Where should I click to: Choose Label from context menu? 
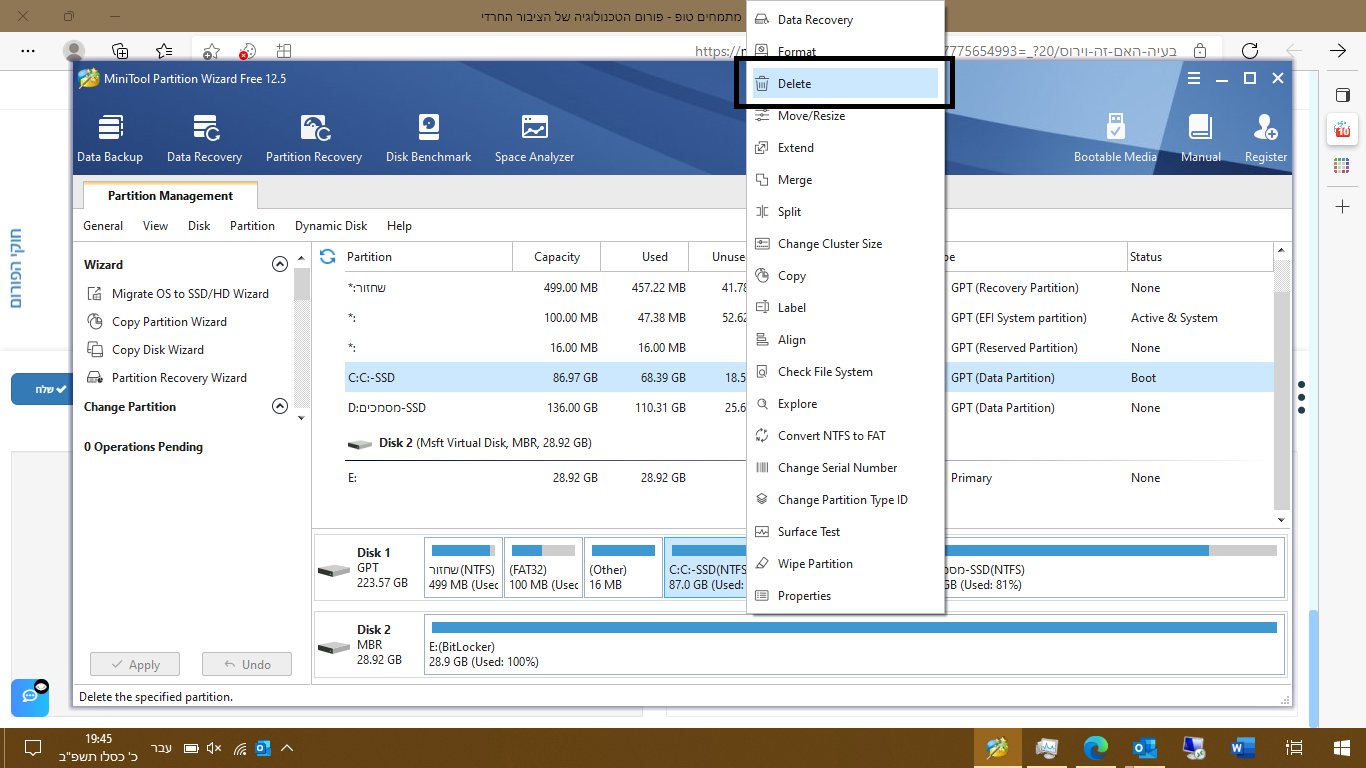(845, 308)
